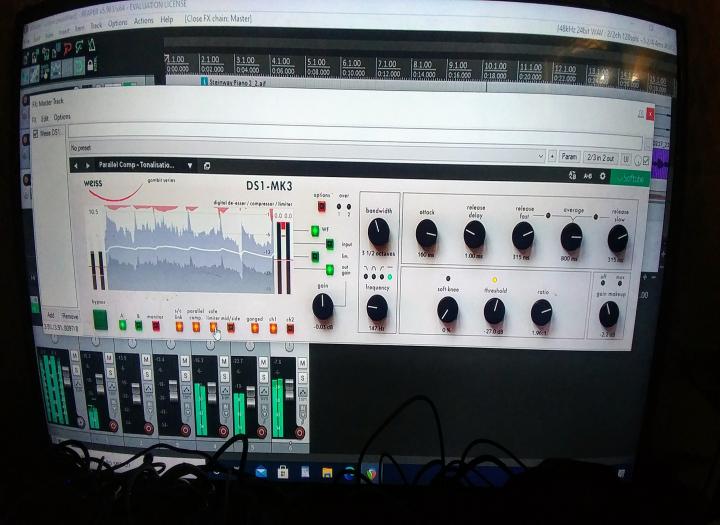Click the gain makeup knob
The height and width of the screenshot is (525, 720).
pos(609,314)
